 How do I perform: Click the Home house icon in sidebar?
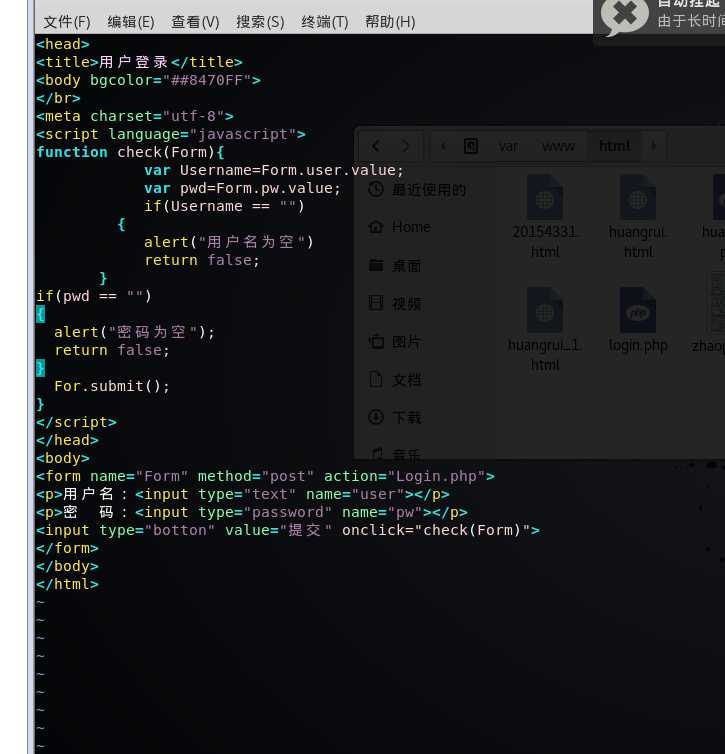tap(376, 226)
